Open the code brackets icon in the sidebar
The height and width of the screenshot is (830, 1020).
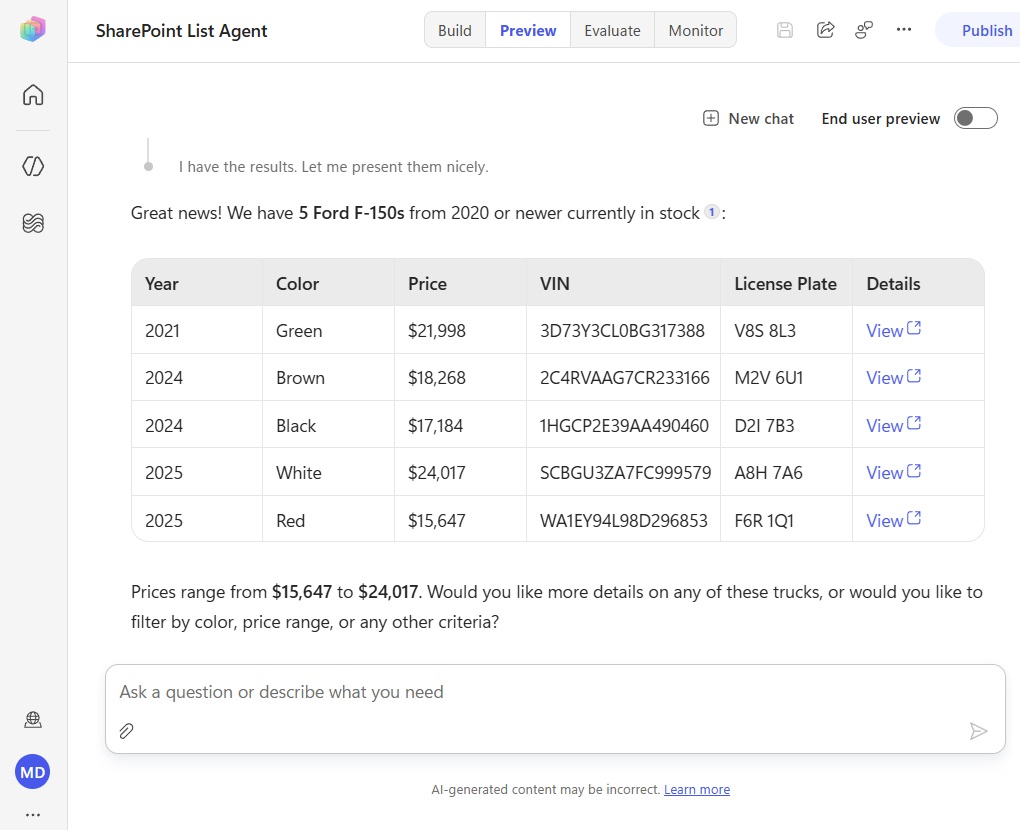pos(33,167)
